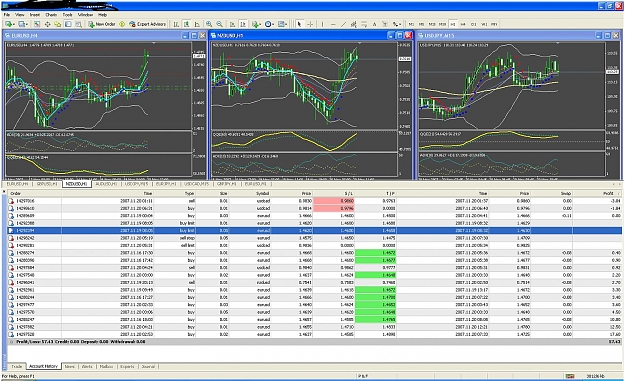Open the Market Watch window icon
Image resolution: width=625 pixels, height=381 pixels.
37,24
